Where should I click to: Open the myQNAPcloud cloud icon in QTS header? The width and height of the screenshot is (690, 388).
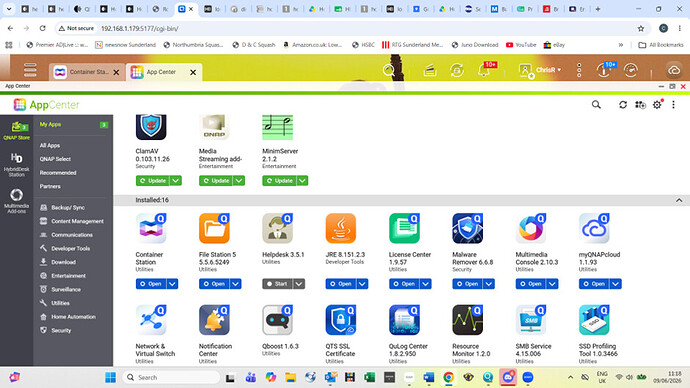point(674,70)
